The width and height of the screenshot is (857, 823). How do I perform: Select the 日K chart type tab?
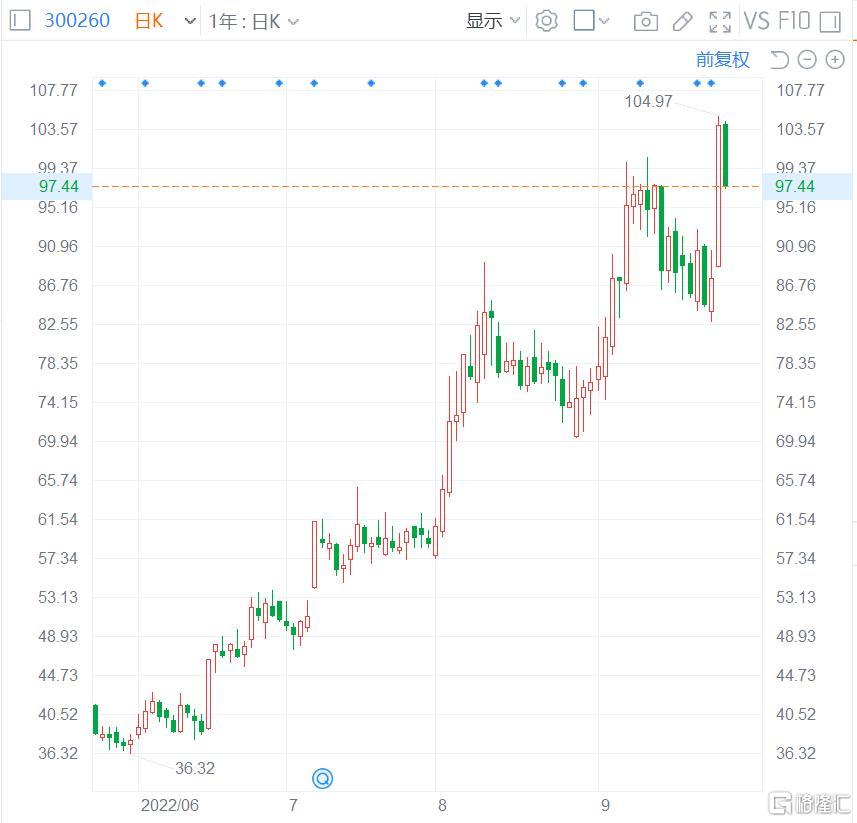point(149,21)
